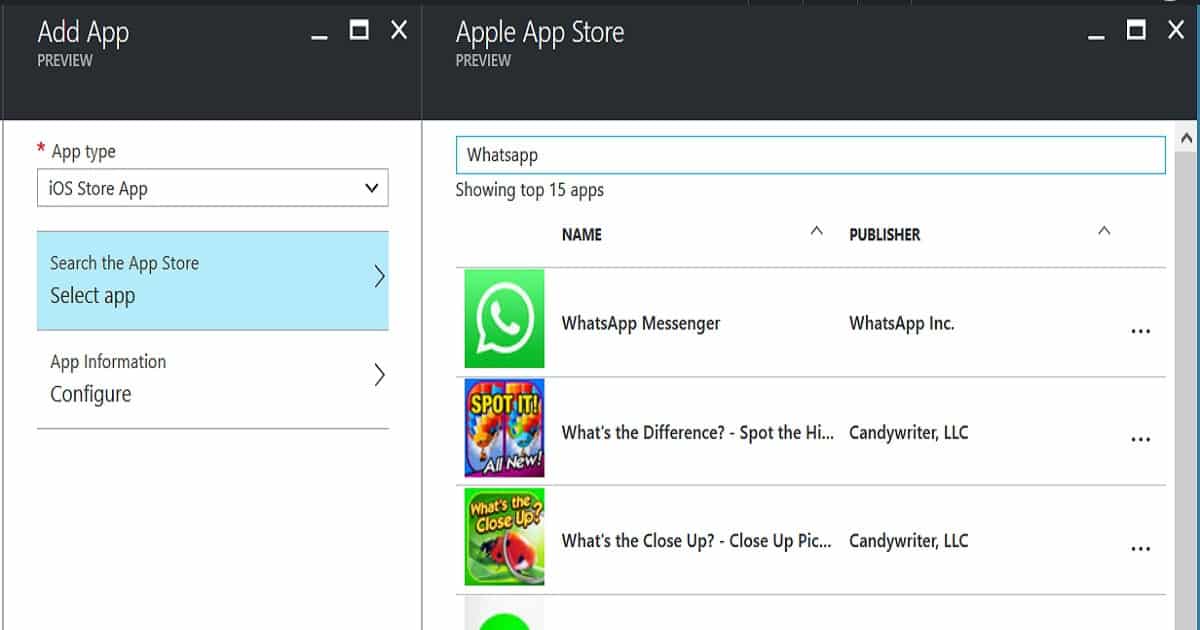The image size is (1200, 630).
Task: Open App Information Configure item
Action: point(213,379)
